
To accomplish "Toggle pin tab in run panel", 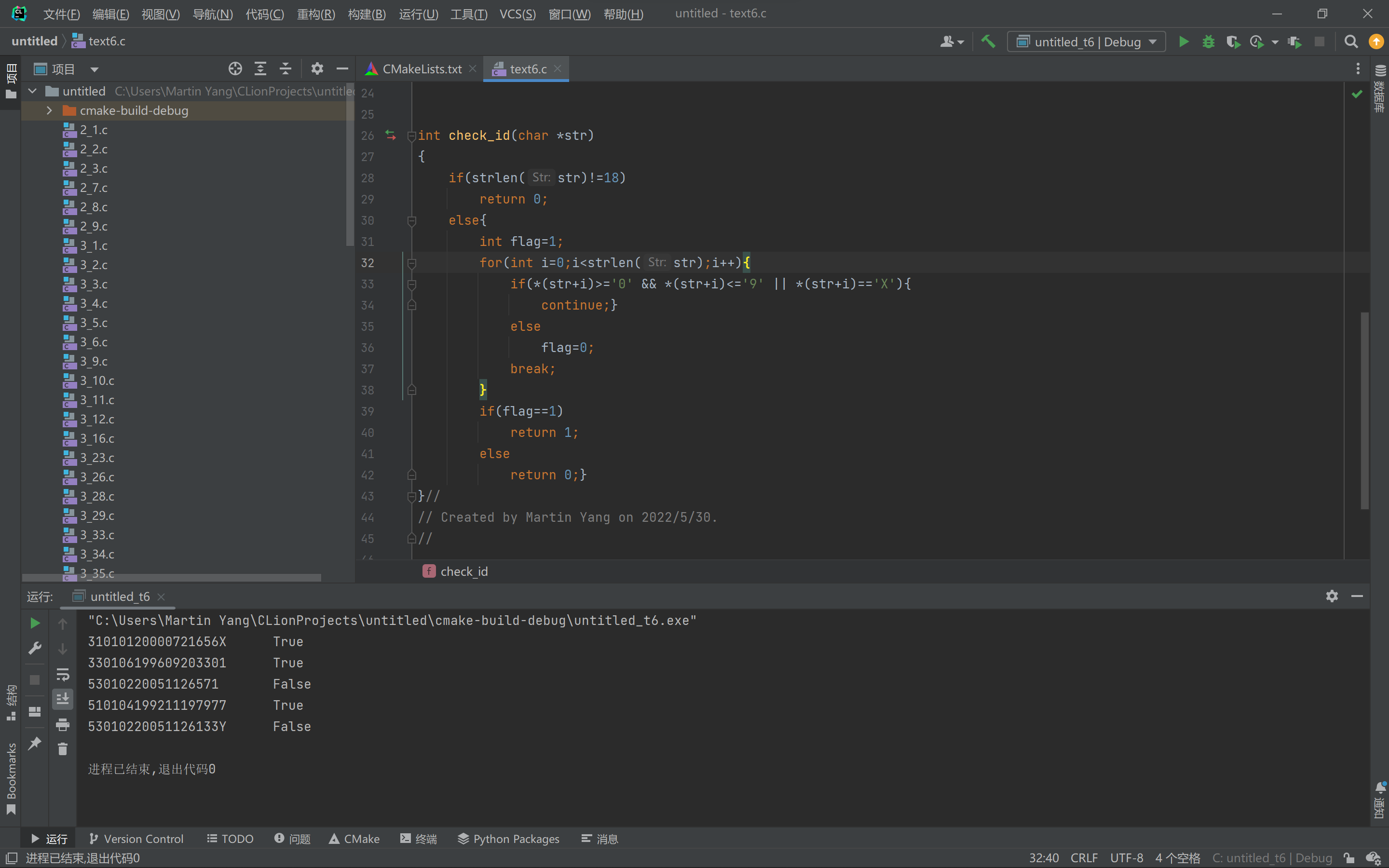I will tap(34, 743).
